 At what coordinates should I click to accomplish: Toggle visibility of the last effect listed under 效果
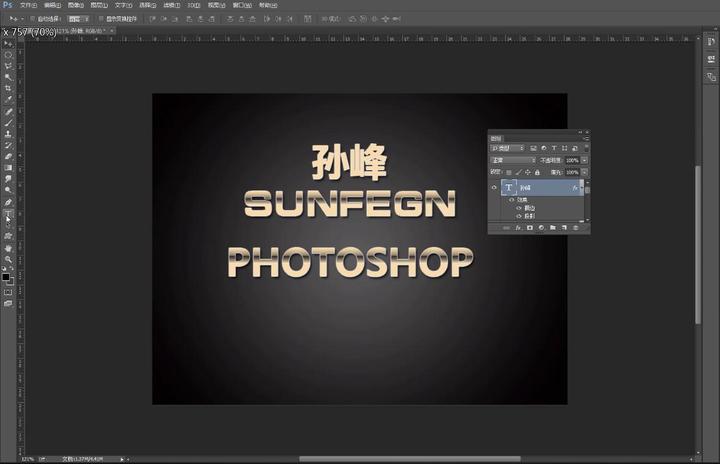pyautogui.click(x=519, y=216)
